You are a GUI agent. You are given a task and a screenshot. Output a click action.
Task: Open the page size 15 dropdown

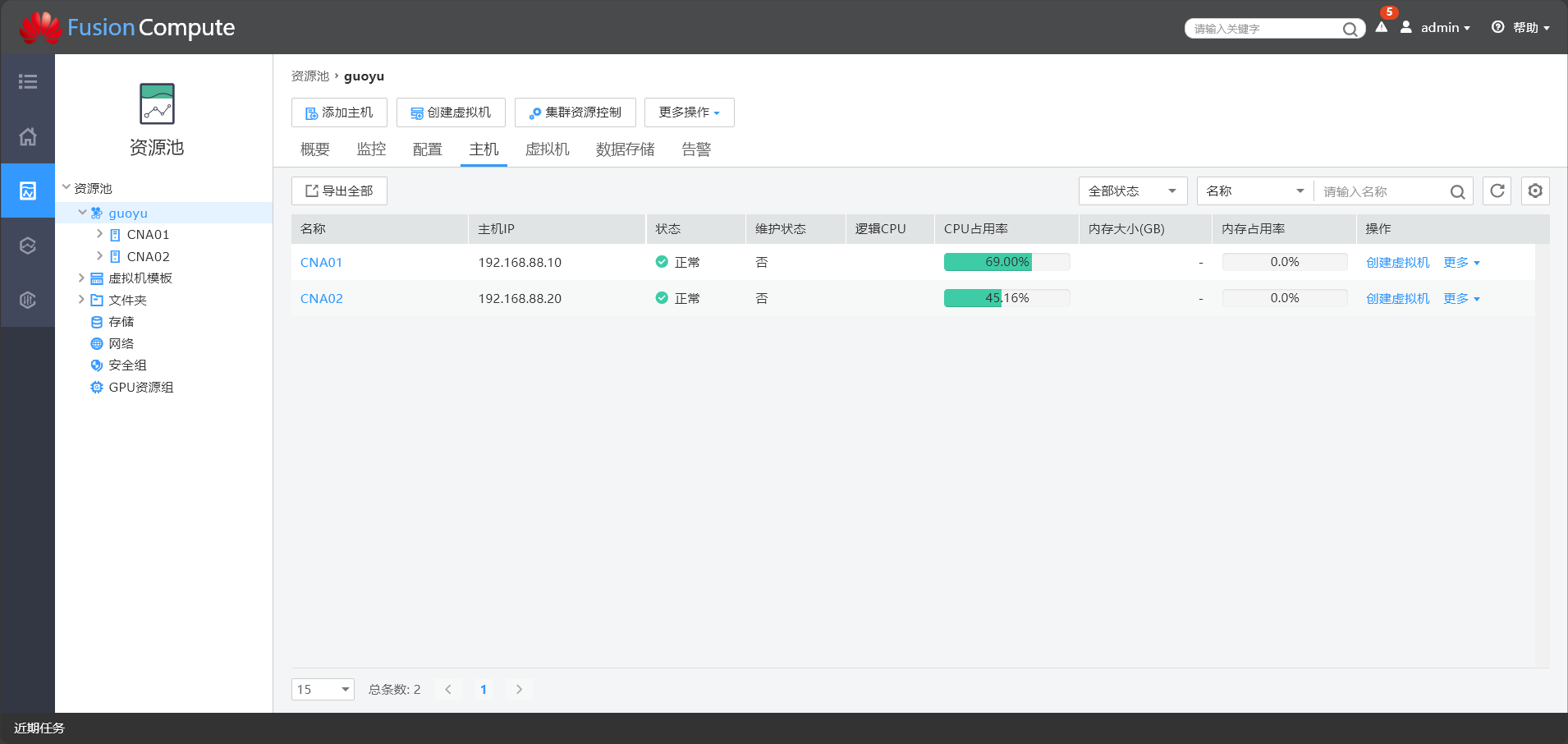coord(323,689)
